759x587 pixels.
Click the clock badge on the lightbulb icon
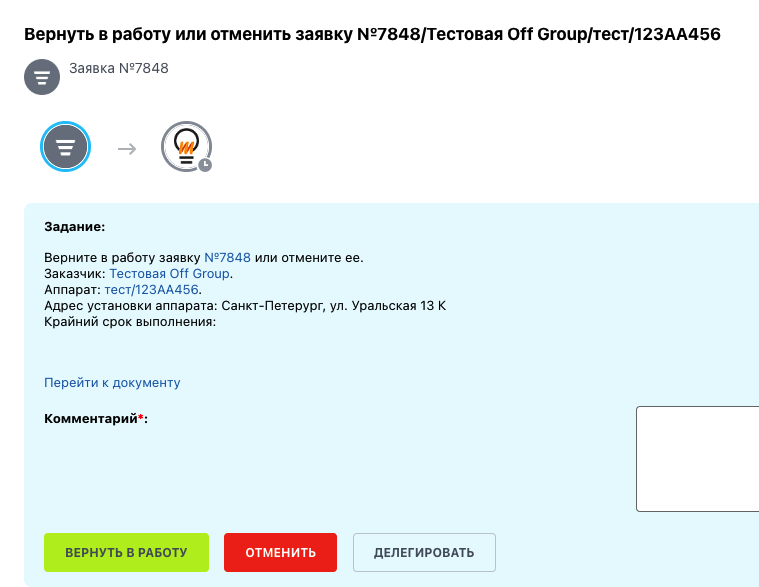click(x=205, y=165)
